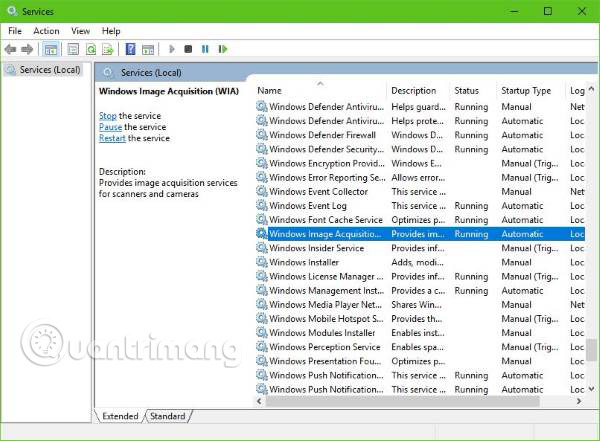Select Windows Media Player Net... row
Viewport: 600px width, 441px height.
pyautogui.click(x=420, y=305)
